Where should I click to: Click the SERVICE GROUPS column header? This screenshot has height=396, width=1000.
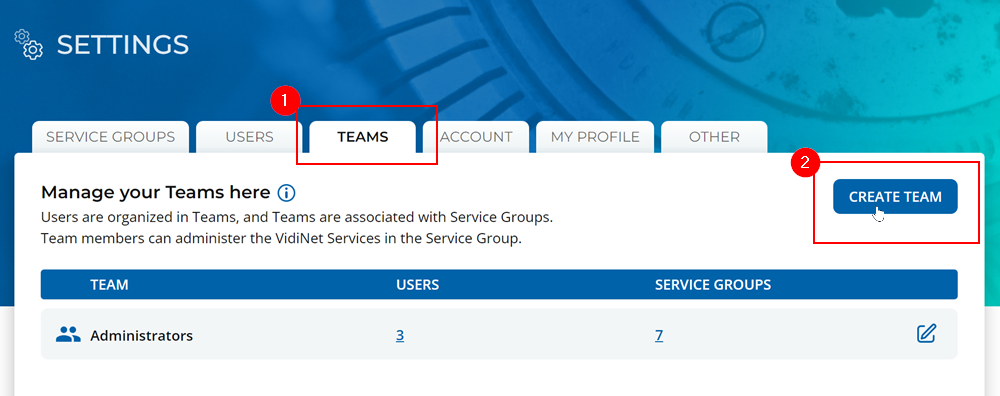[x=713, y=284]
